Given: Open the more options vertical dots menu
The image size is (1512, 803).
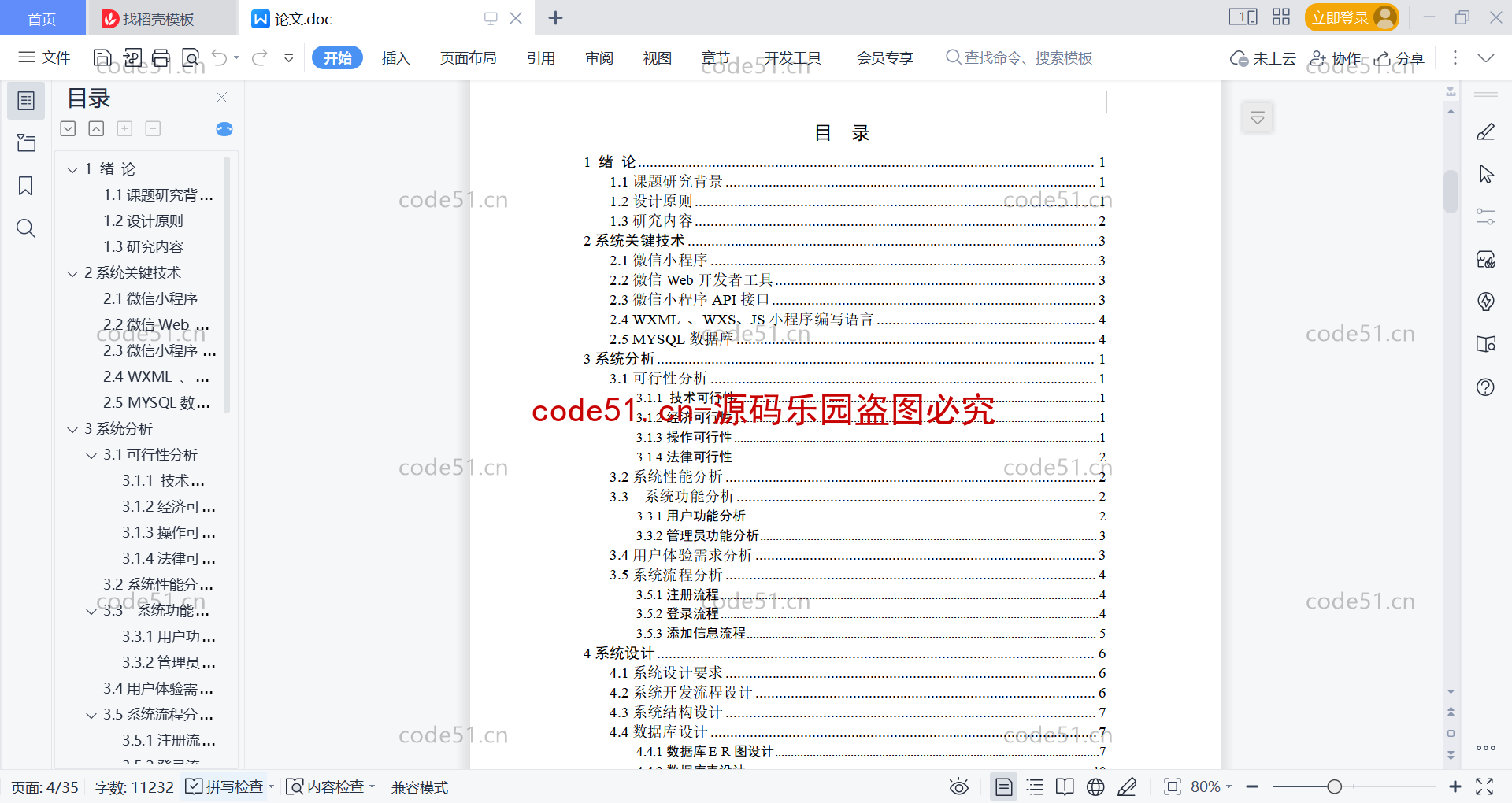Looking at the screenshot, I should (1455, 57).
